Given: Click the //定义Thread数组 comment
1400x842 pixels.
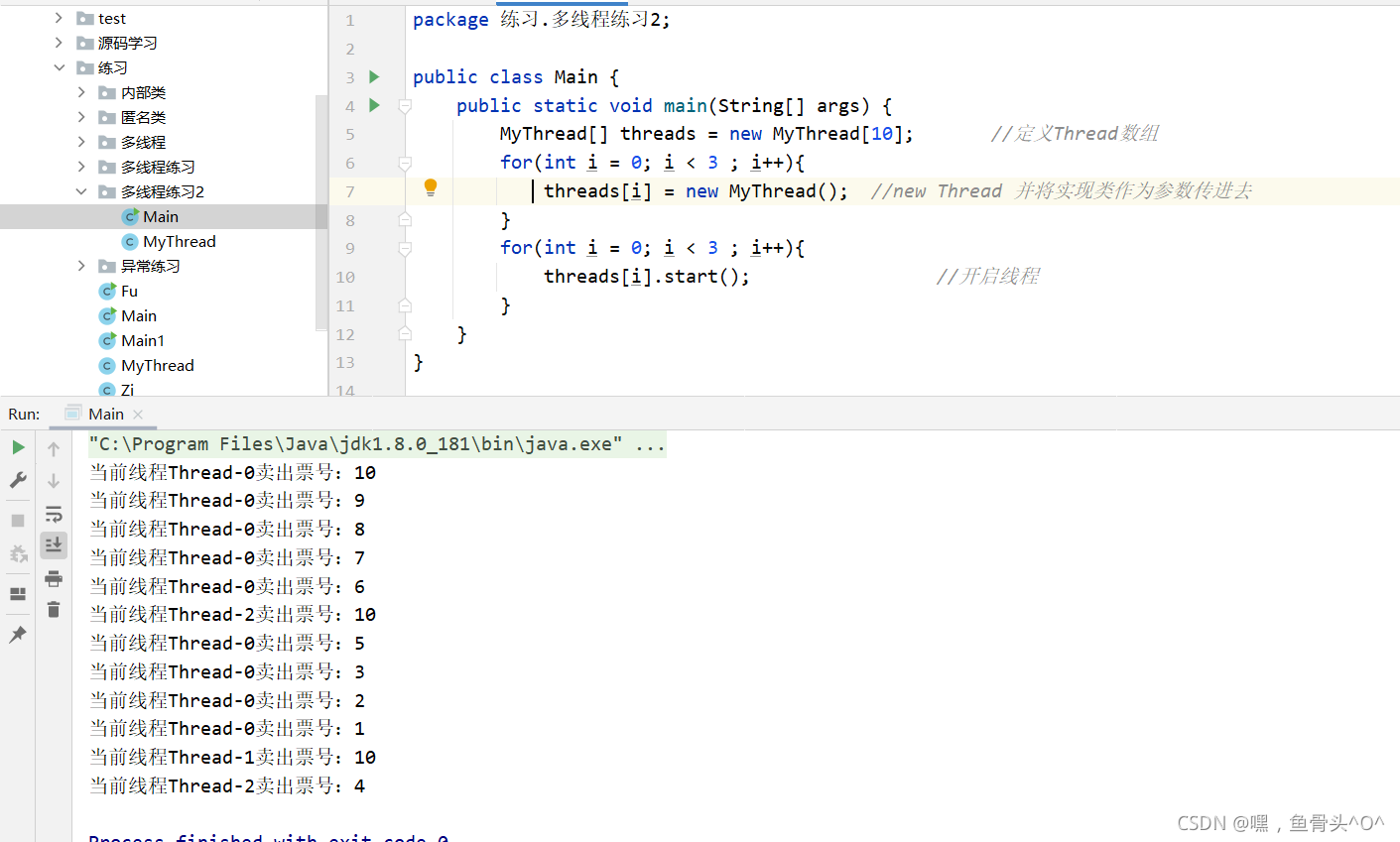Looking at the screenshot, I should [1075, 133].
